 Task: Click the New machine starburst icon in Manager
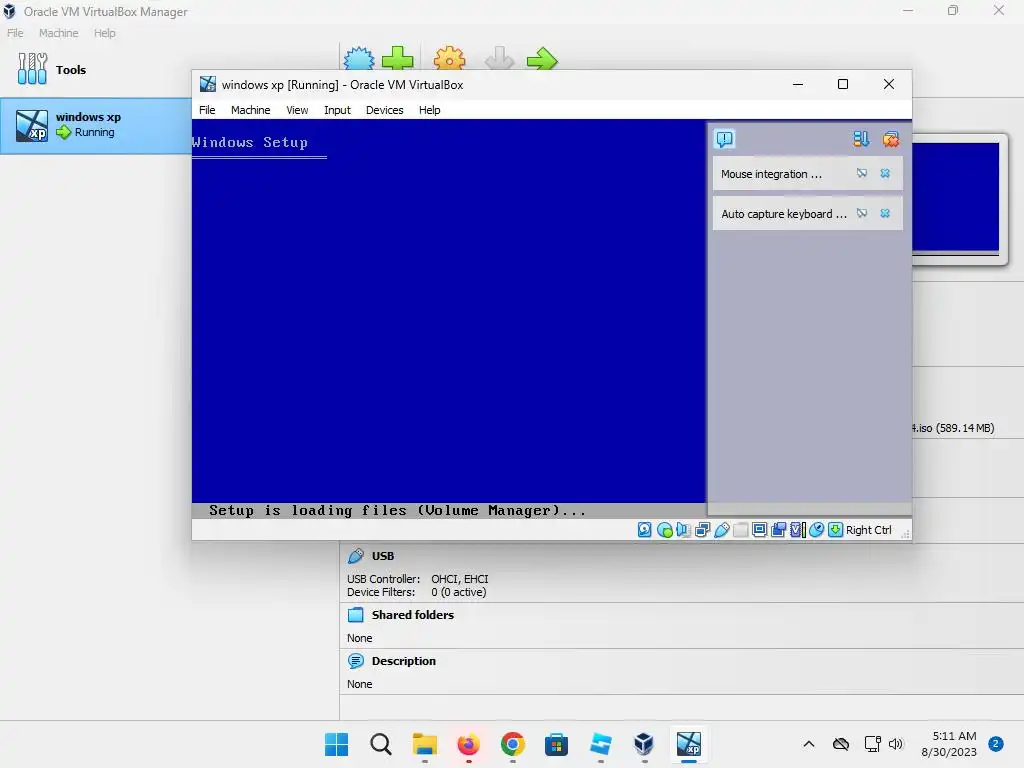point(359,59)
